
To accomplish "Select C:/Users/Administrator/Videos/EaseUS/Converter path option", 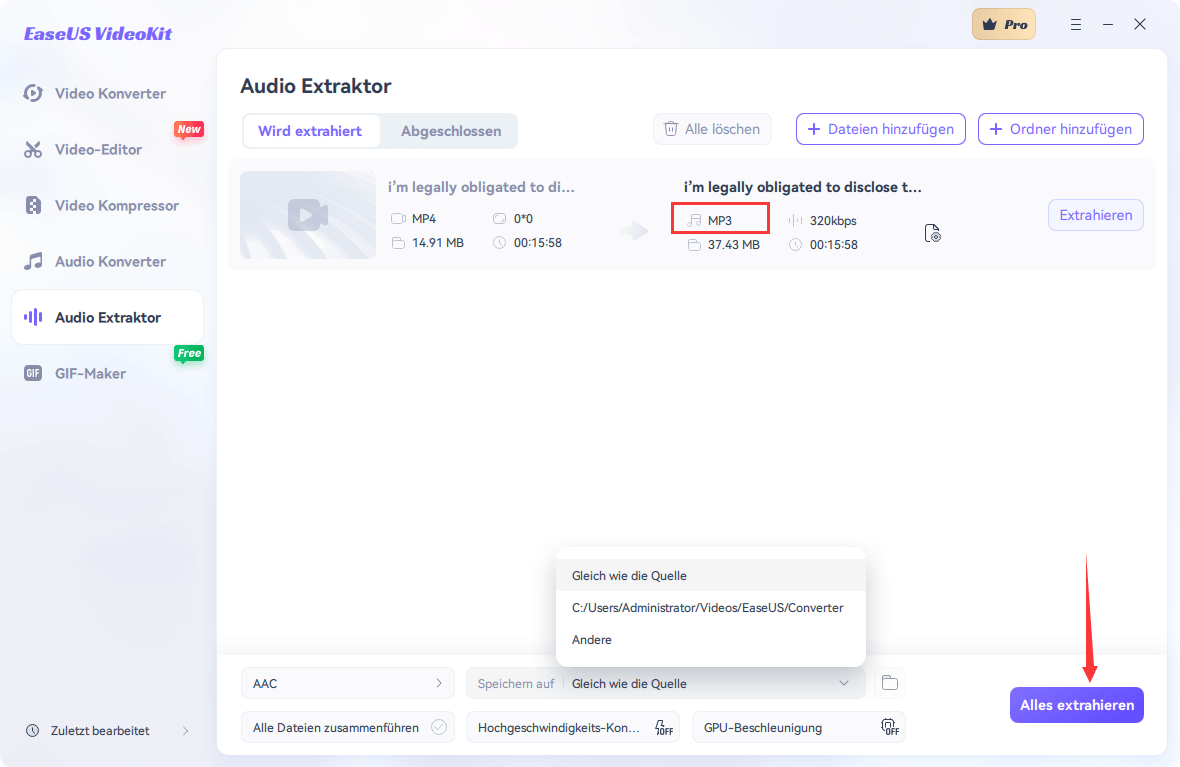I will [x=710, y=607].
